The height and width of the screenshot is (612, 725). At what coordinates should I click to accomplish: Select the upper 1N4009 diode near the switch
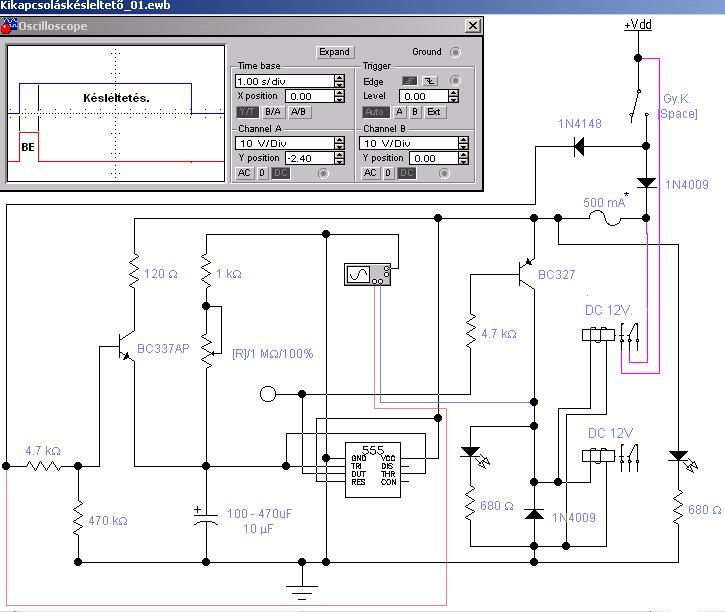coord(646,183)
